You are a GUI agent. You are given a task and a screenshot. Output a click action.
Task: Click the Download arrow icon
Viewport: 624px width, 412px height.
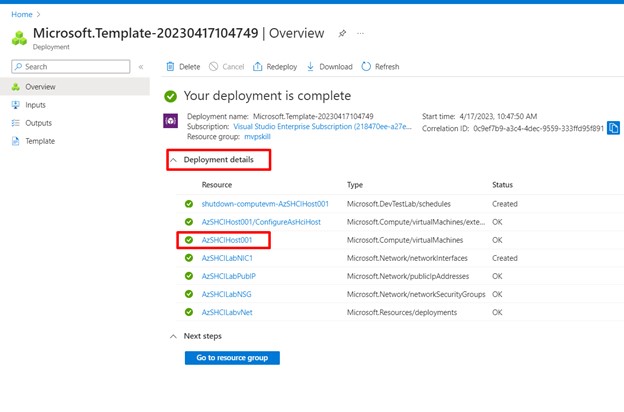(x=310, y=66)
